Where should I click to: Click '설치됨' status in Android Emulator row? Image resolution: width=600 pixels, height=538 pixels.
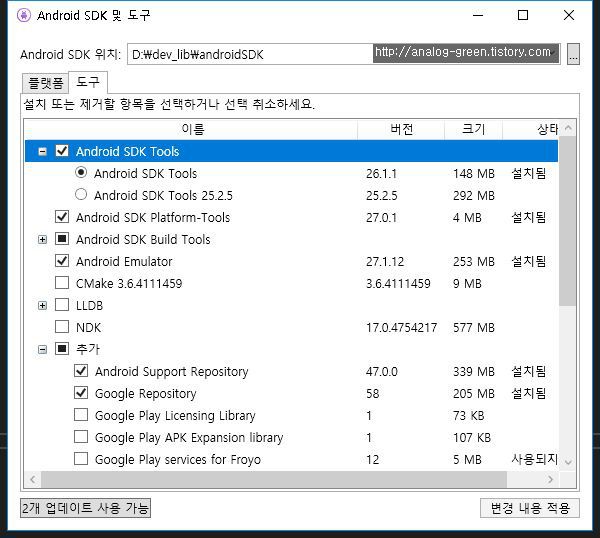coord(528,261)
